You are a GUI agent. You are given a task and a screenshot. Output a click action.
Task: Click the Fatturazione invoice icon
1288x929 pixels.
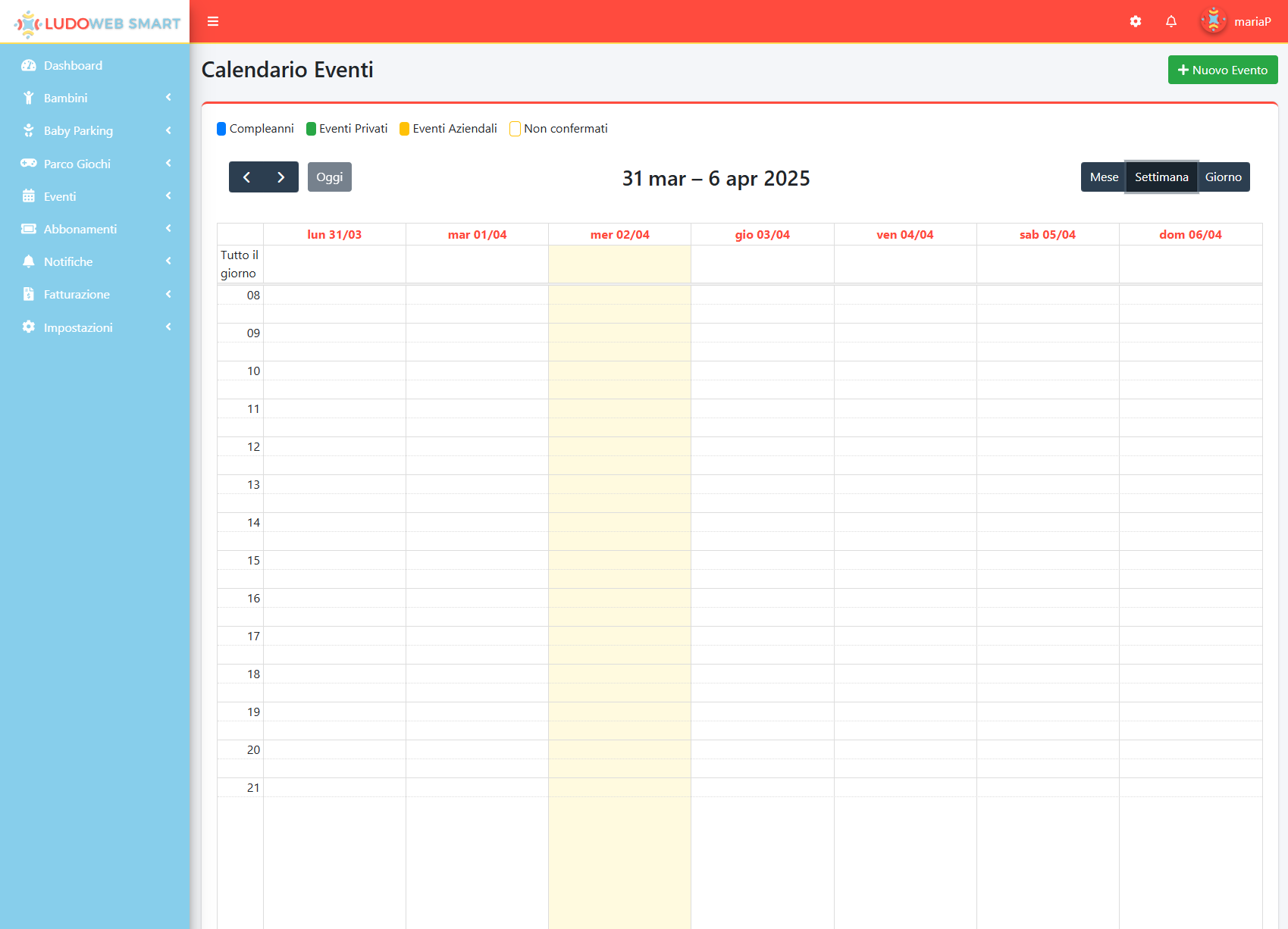[29, 294]
